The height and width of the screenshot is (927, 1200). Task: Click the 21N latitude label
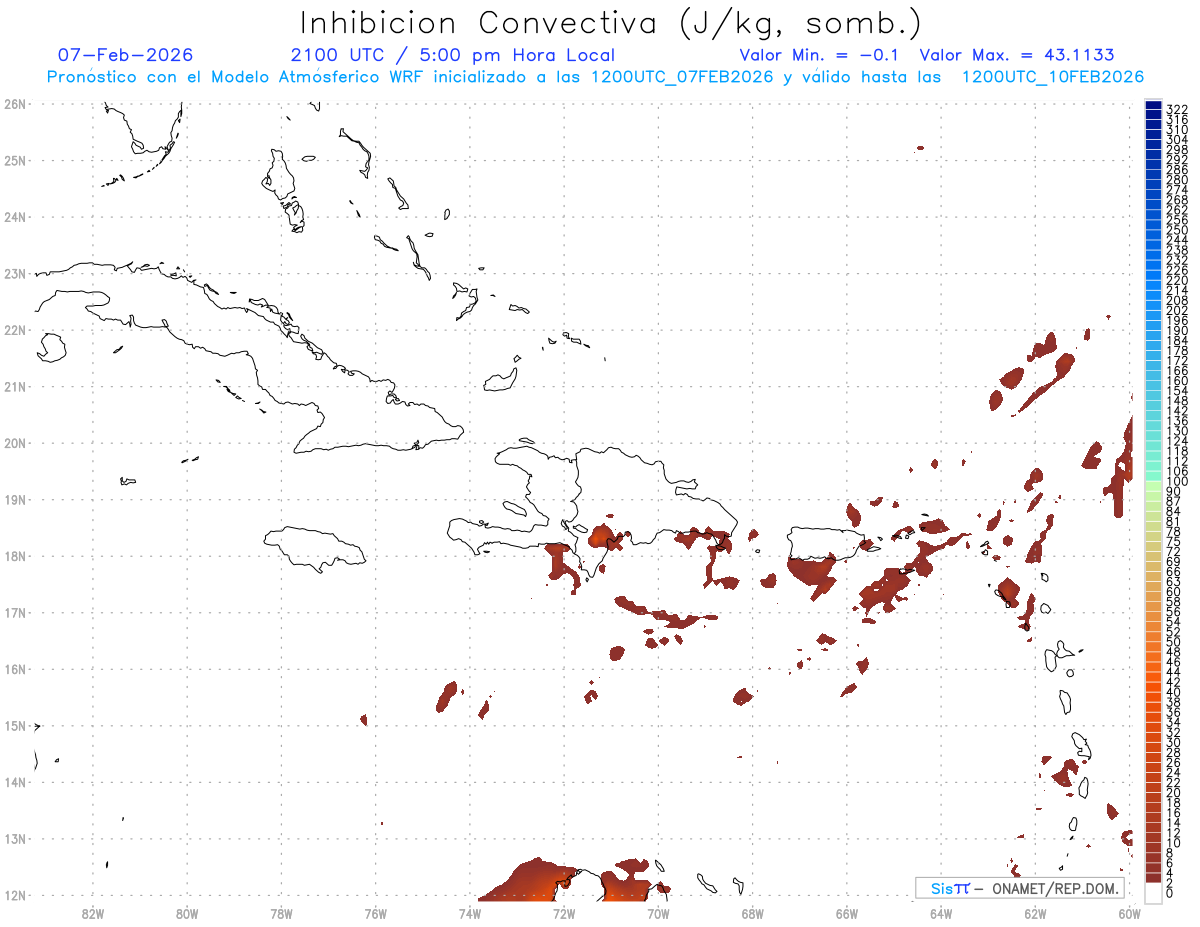(14, 386)
